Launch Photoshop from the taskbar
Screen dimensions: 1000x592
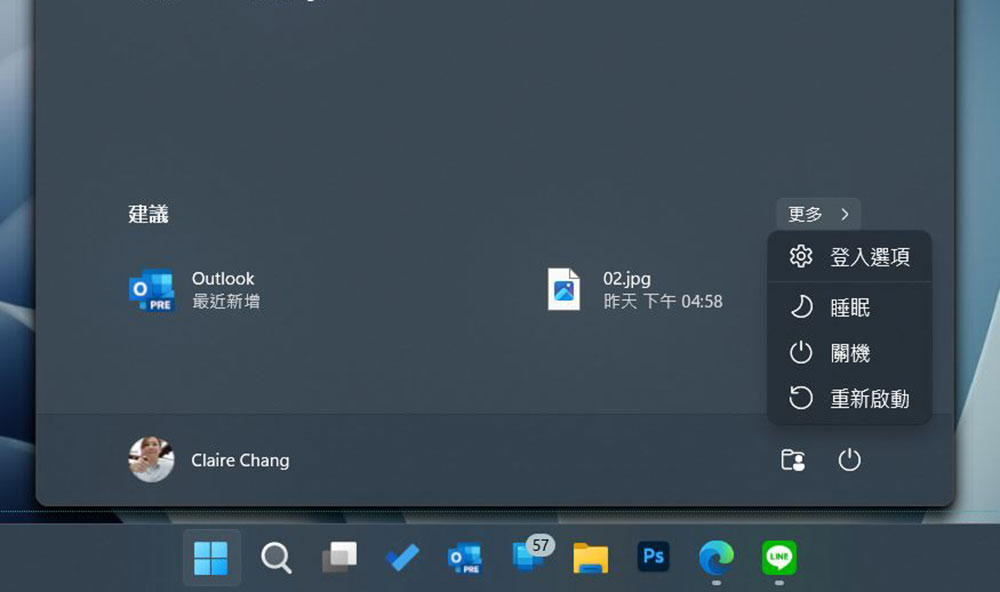coord(653,556)
